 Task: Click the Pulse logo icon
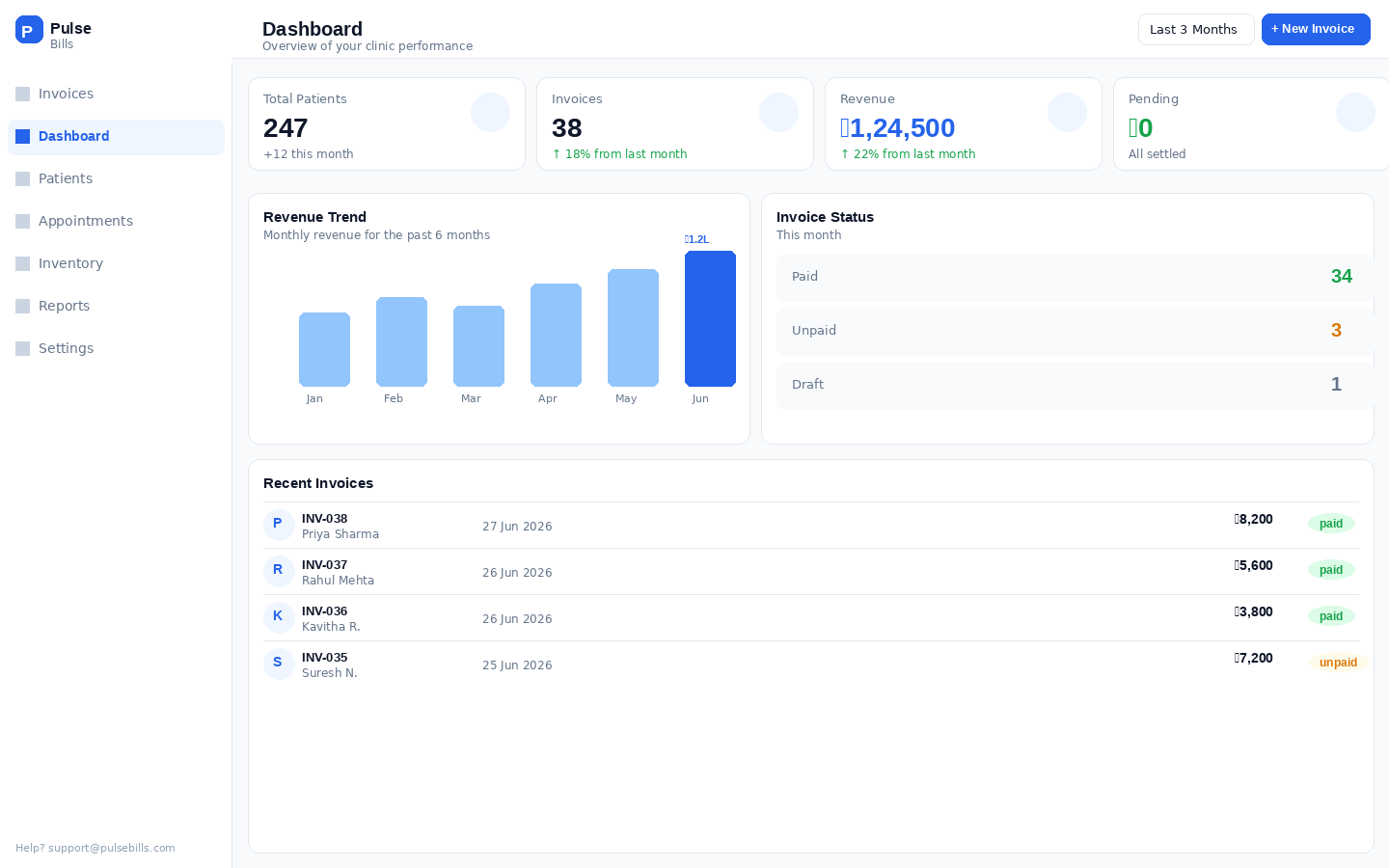[x=29, y=30]
